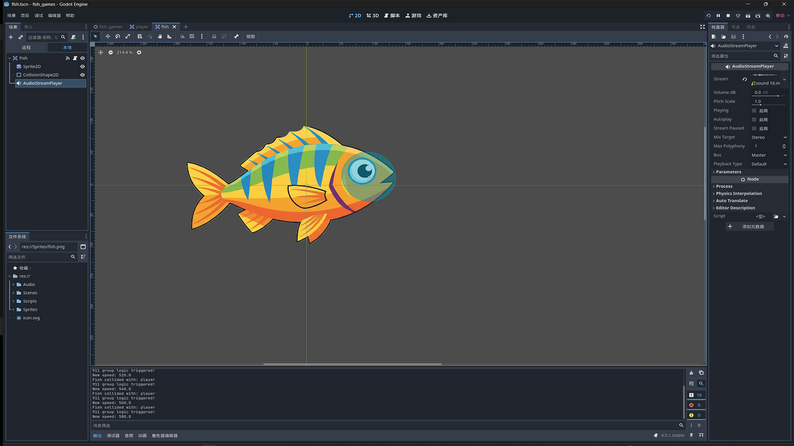This screenshot has height=446, width=794.
Task: Open the skeleton bone options icon
Action: click(236, 36)
